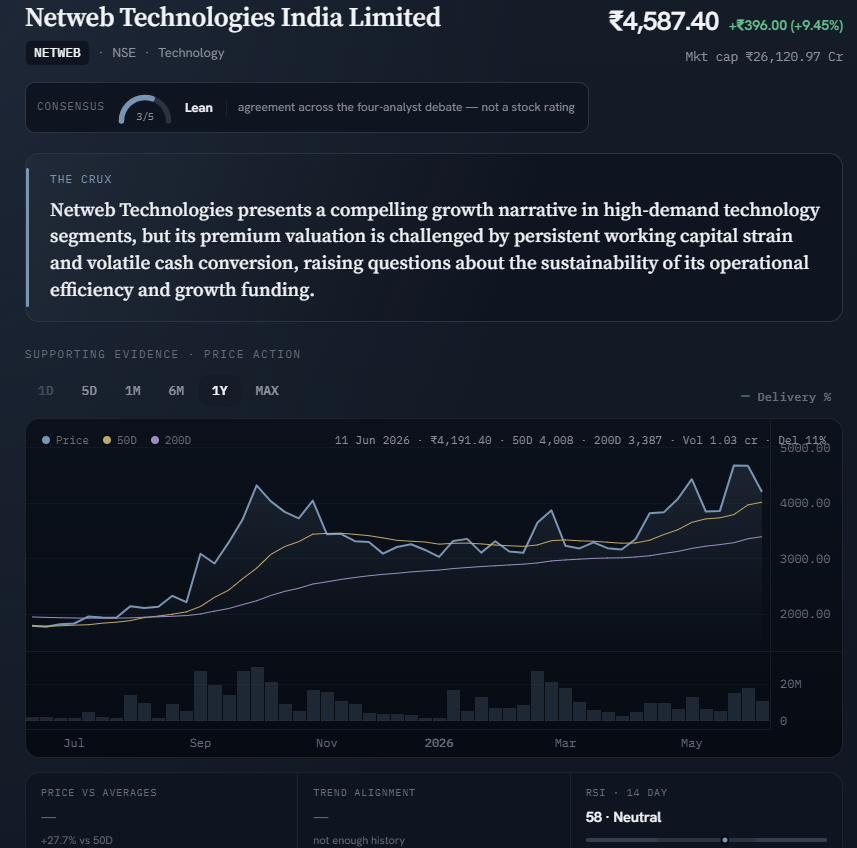This screenshot has height=848, width=857.
Task: Click the ₹4,587.40 price value
Action: click(x=664, y=22)
